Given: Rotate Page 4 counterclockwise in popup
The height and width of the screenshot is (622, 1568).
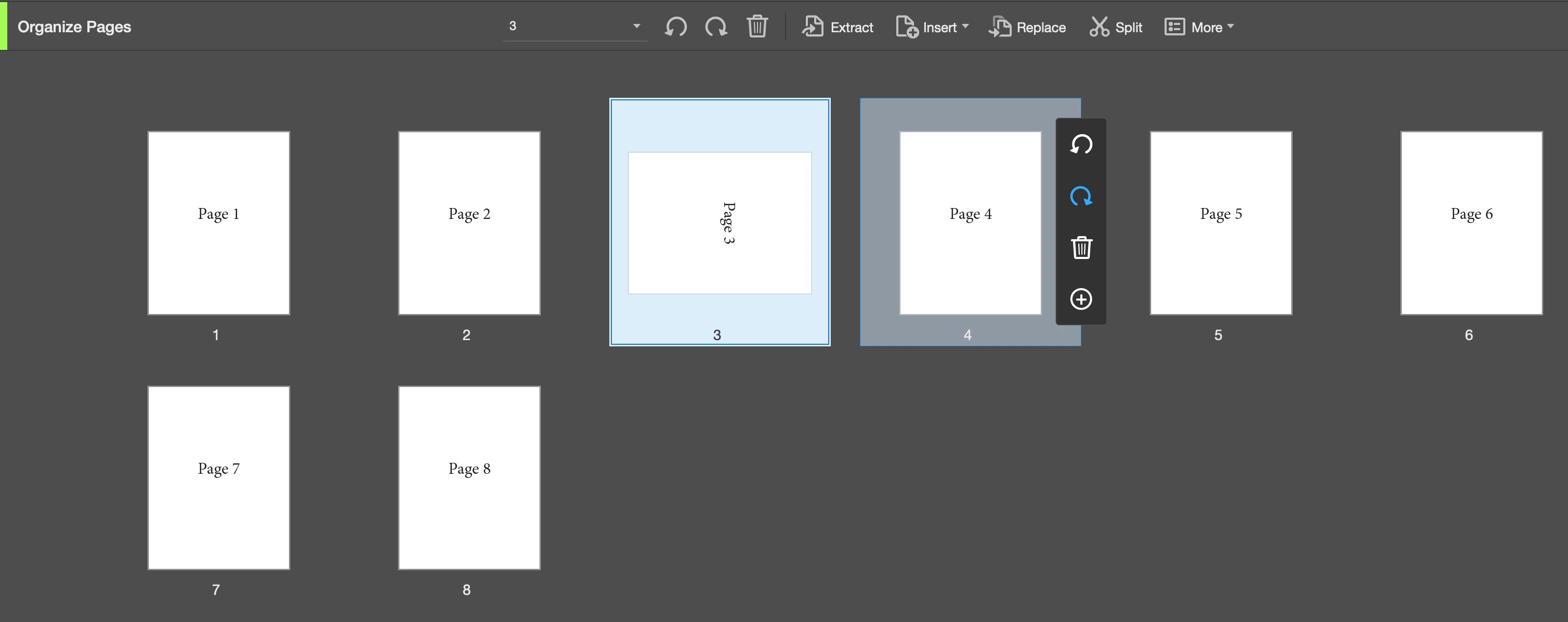Looking at the screenshot, I should point(1081,145).
